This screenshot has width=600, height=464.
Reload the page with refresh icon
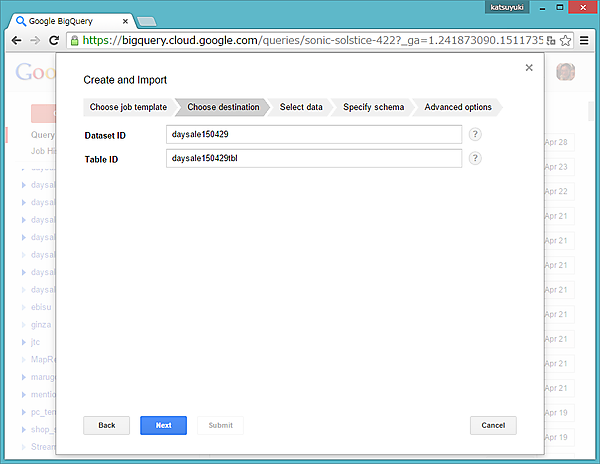54,41
